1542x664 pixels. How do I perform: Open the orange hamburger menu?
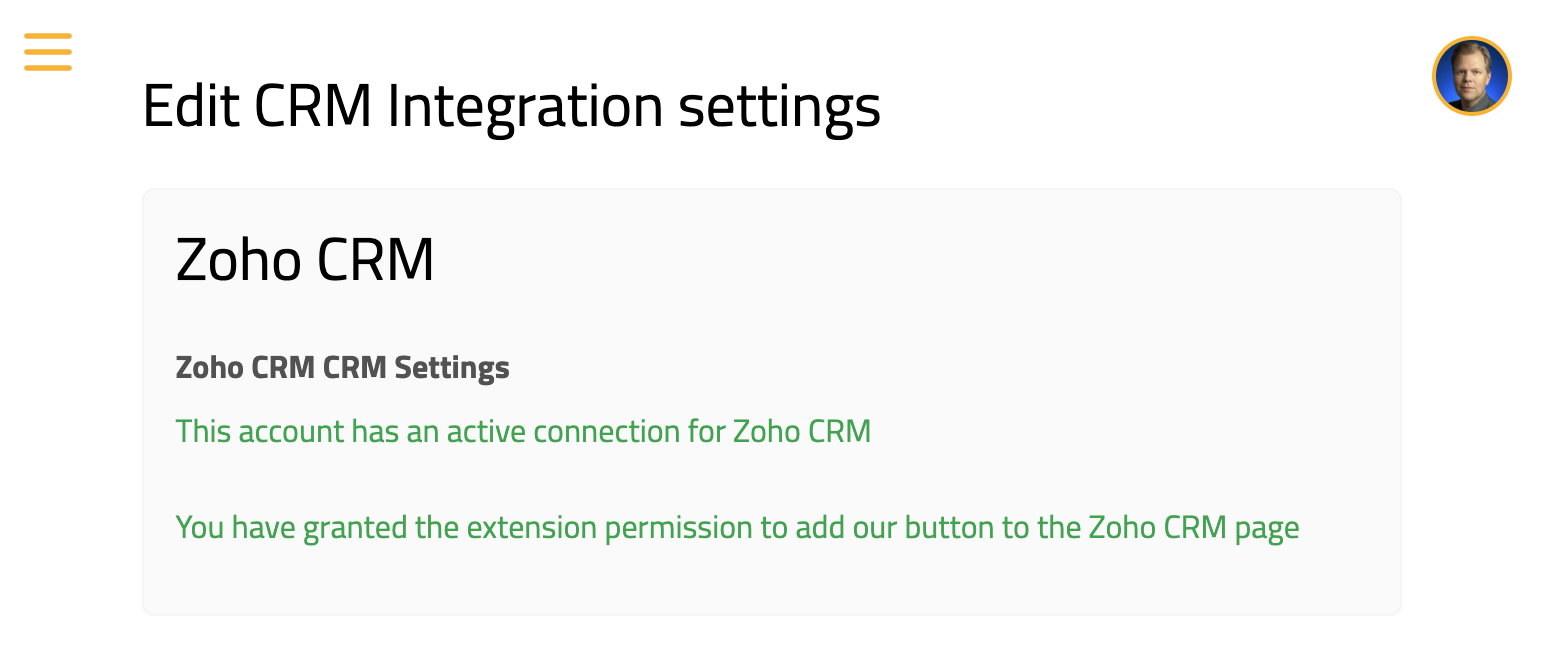[x=48, y=52]
